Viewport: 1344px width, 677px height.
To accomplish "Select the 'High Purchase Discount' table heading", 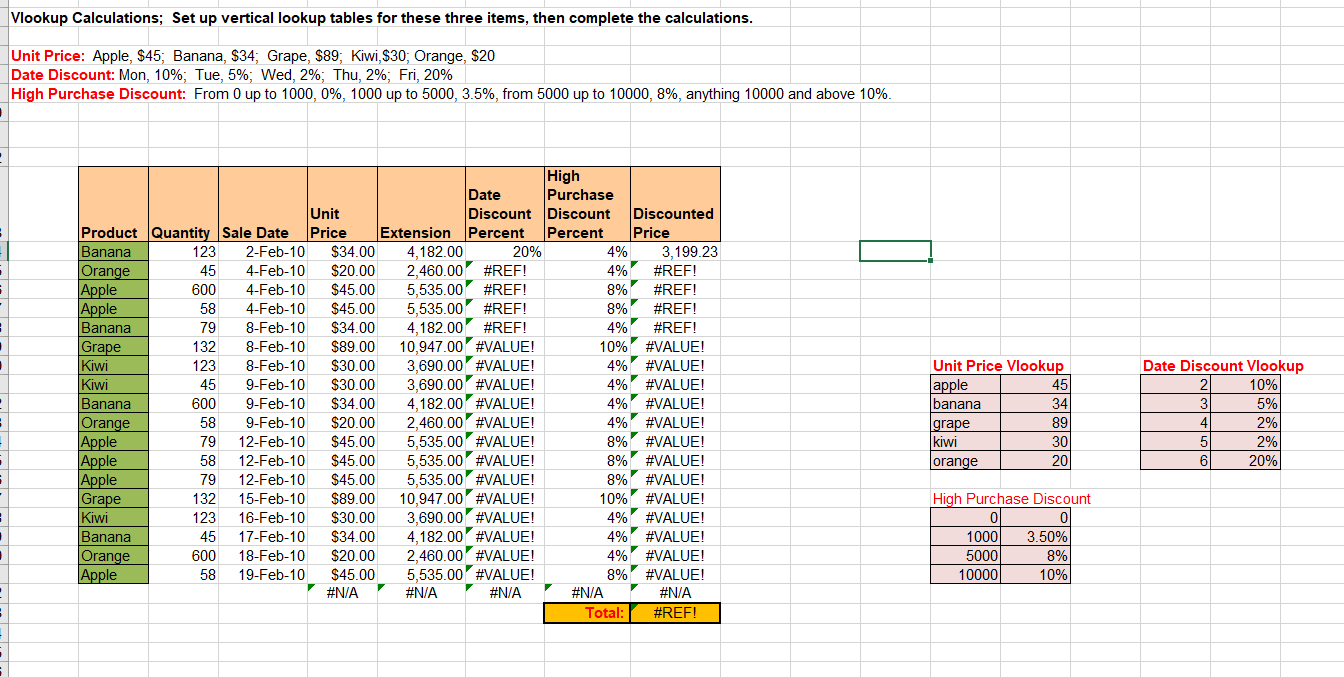I will [x=1011, y=499].
